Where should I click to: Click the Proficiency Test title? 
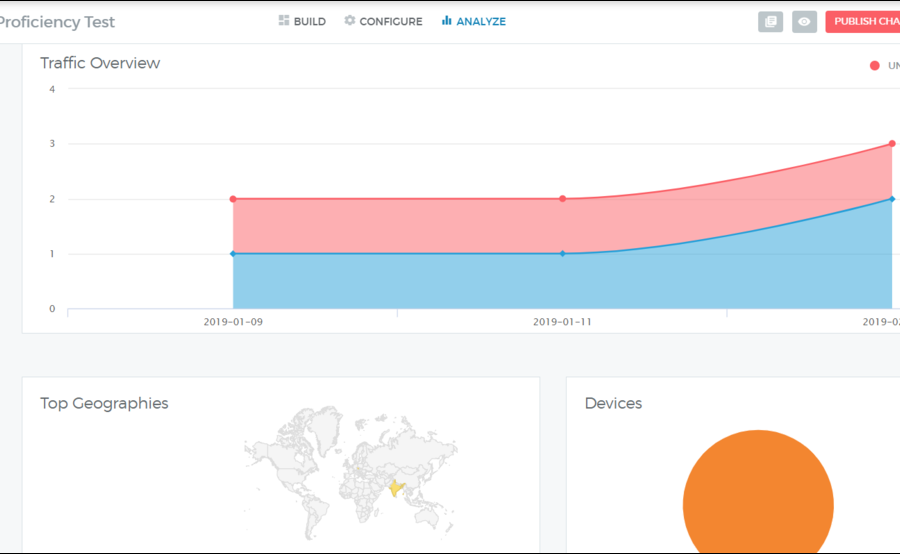pos(57,21)
